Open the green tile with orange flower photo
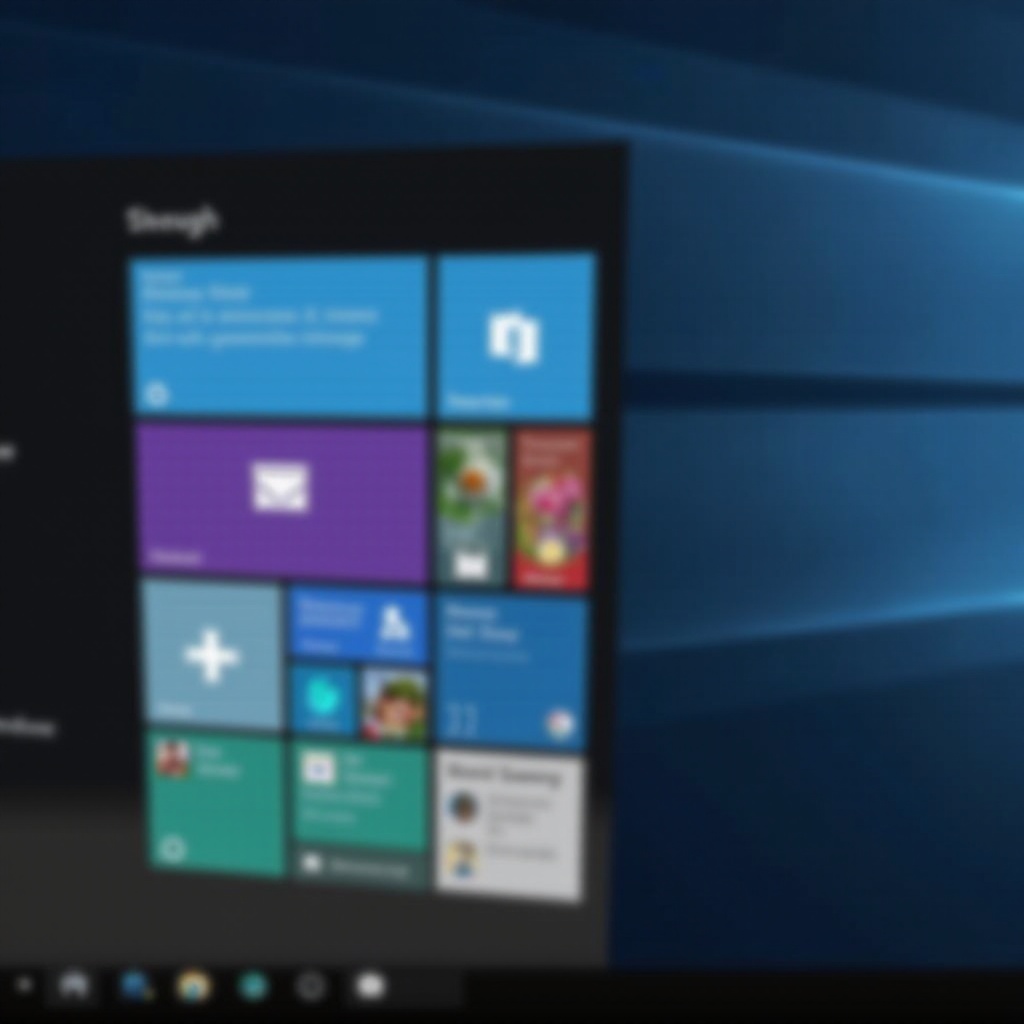The width and height of the screenshot is (1024, 1024). coord(472,507)
